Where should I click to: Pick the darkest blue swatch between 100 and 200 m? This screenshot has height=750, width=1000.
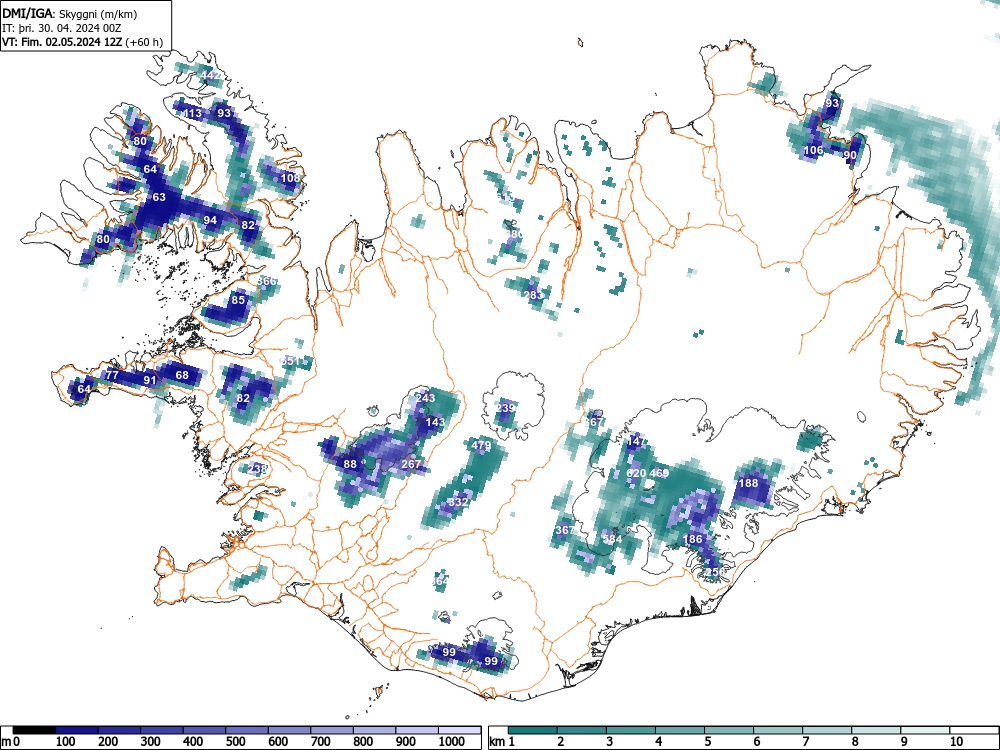77,730
